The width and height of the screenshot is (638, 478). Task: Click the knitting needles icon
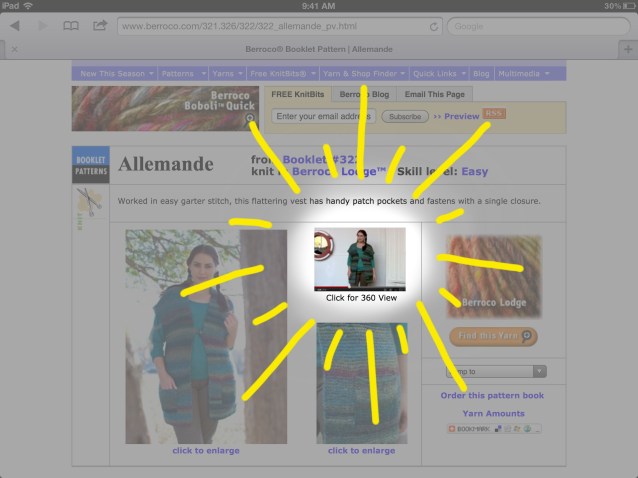(89, 200)
